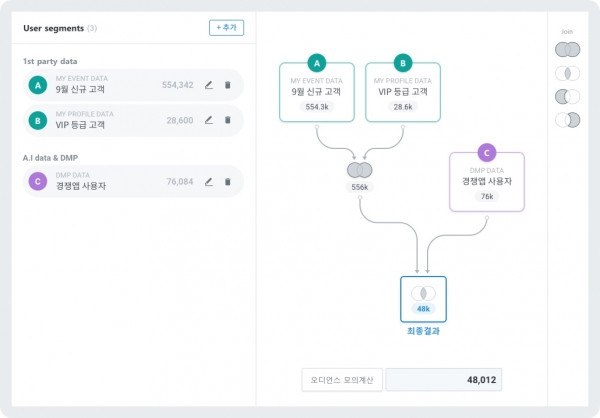Click the 오디언스 모의계산 button
This screenshot has width=600, height=418.
[342, 380]
